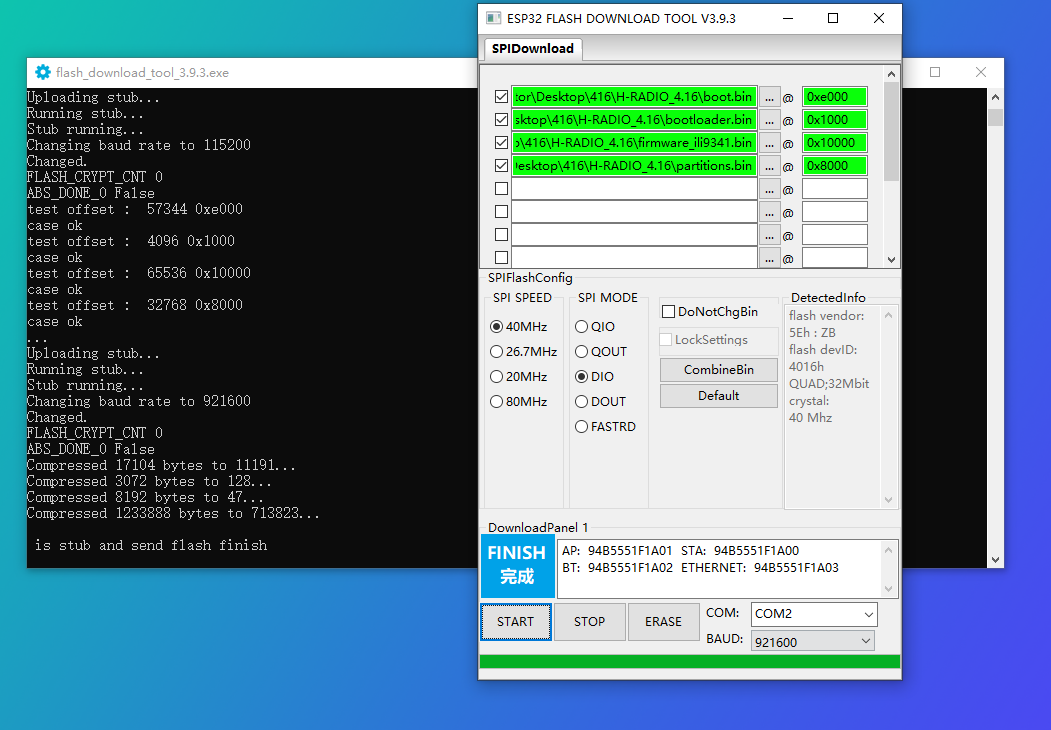
Task: Browse file for the bootloader.bin row
Action: pos(769,120)
